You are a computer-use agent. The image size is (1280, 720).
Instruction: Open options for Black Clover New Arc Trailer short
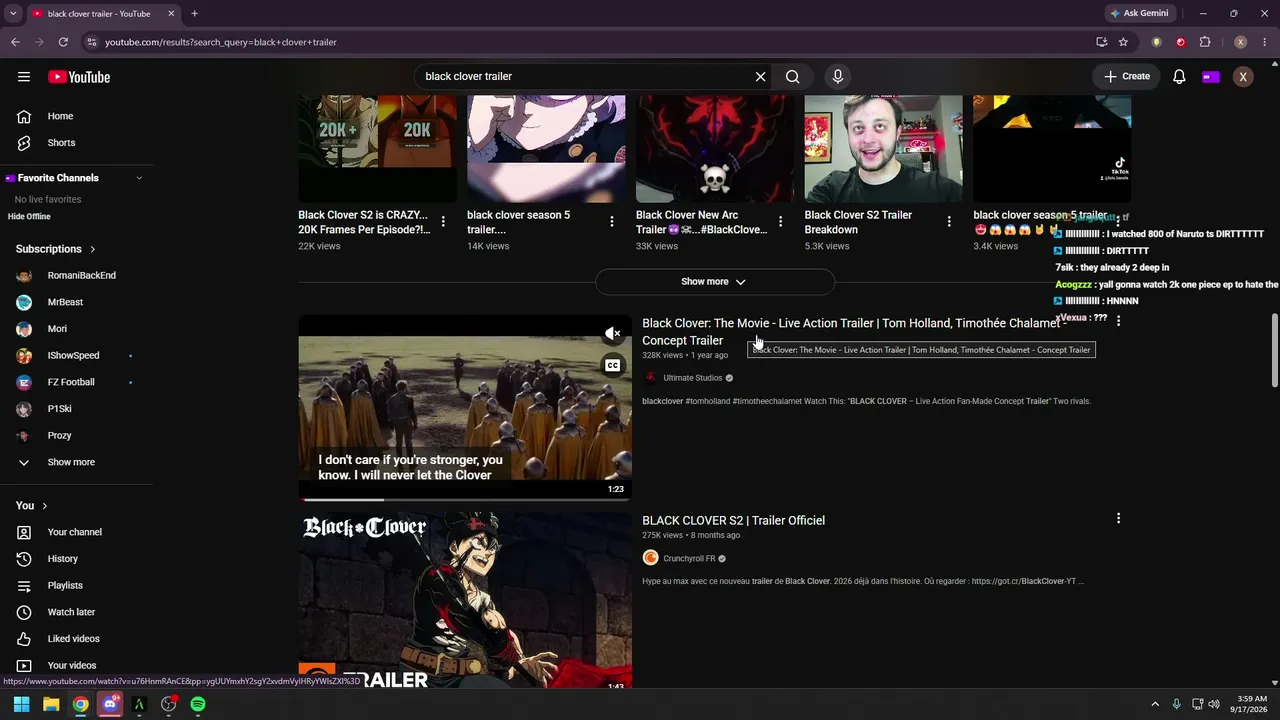point(781,222)
